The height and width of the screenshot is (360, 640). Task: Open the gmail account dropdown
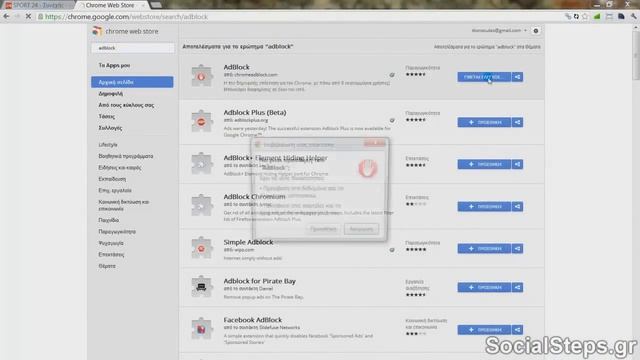tap(499, 31)
